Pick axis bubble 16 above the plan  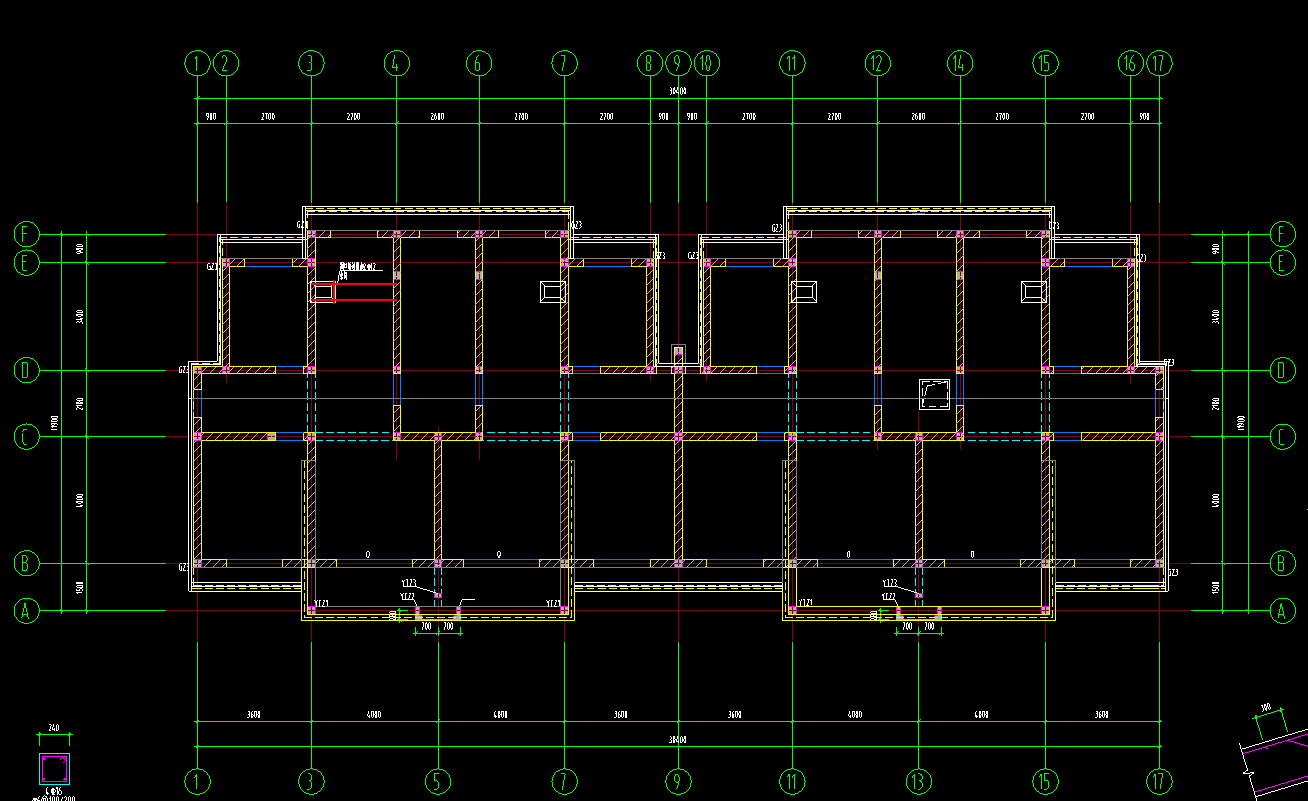1130,64
